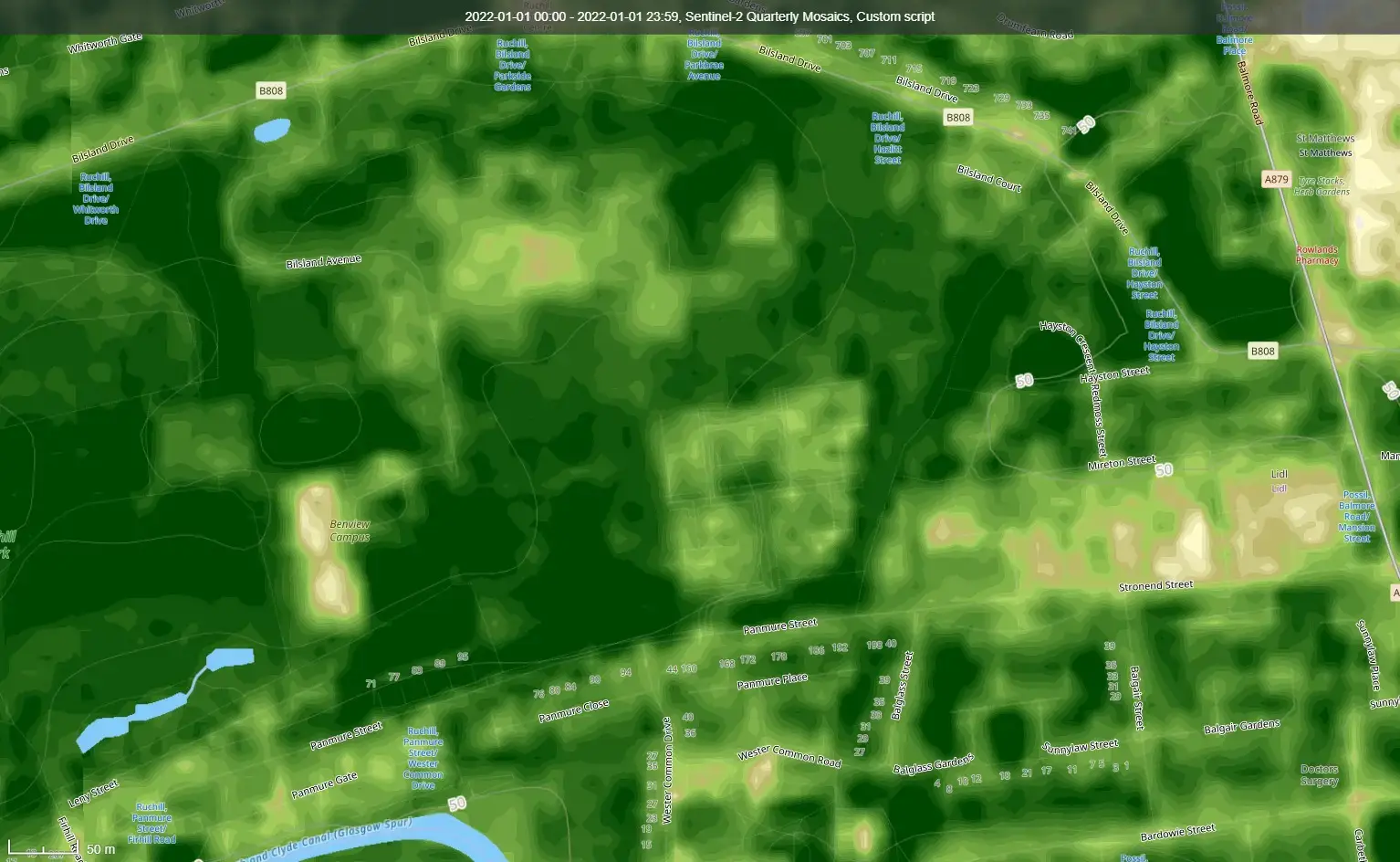Select the 50 marker beside Mireton Street
This screenshot has width=1400, height=862.
1164,470
